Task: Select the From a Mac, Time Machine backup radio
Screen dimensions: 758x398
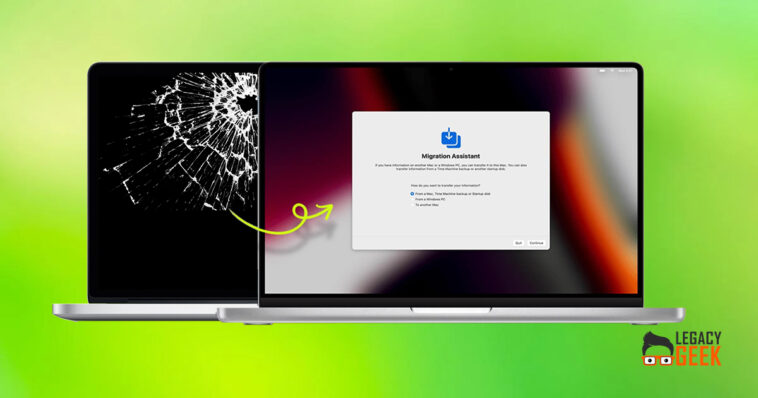Action: coord(412,193)
